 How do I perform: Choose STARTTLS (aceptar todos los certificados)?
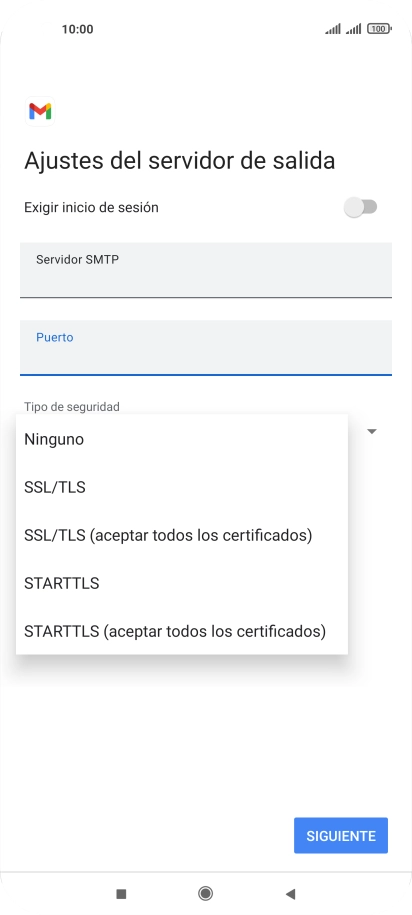181,631
